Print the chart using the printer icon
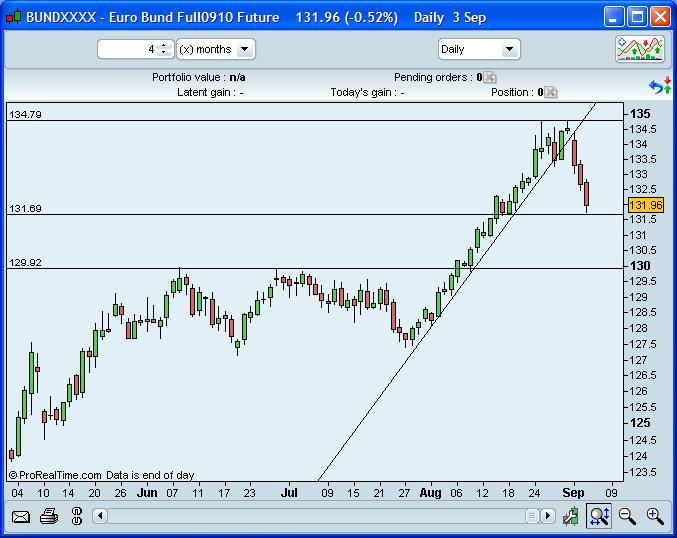The height and width of the screenshot is (538, 677). 49,516
